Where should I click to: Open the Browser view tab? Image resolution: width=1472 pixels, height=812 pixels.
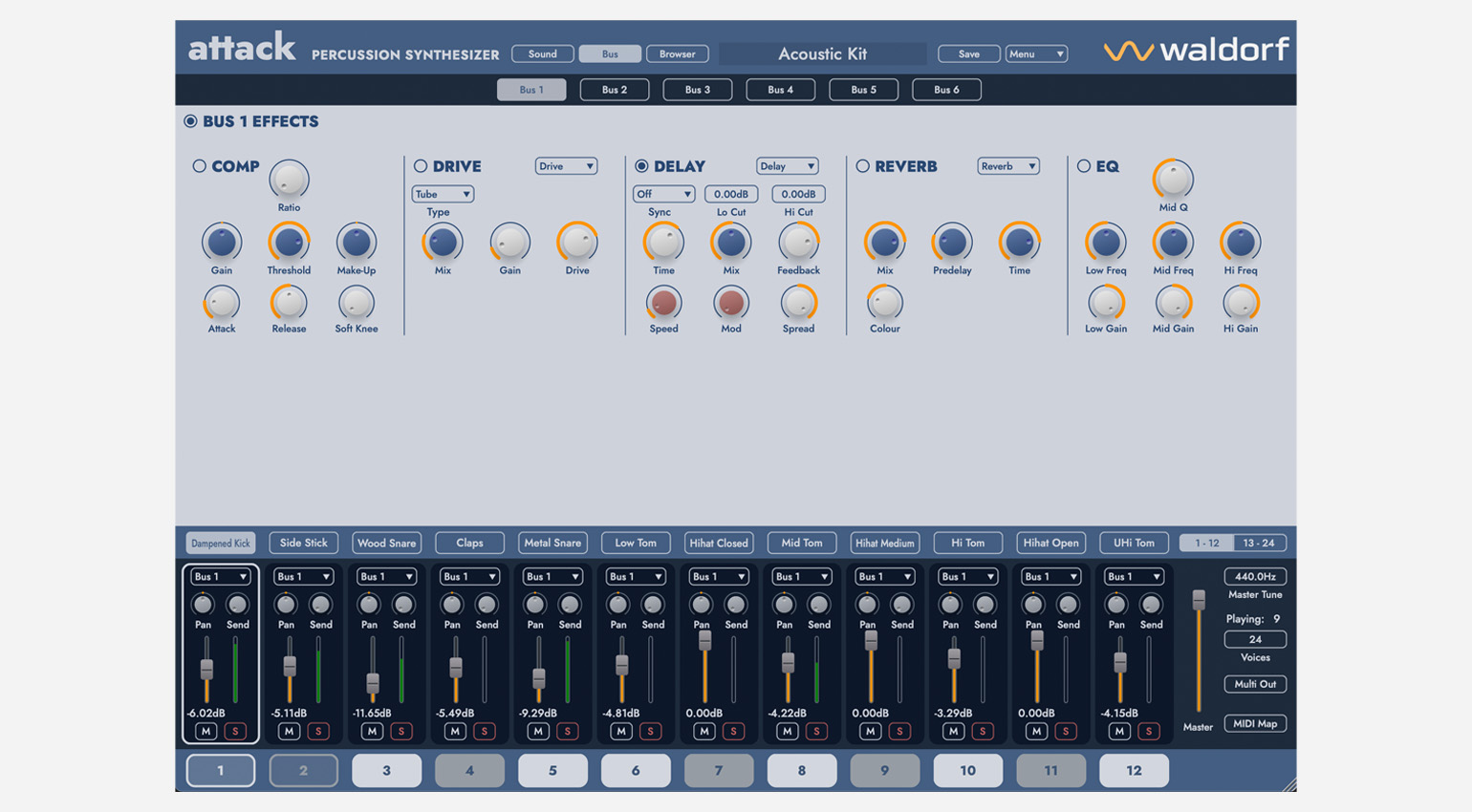677,53
